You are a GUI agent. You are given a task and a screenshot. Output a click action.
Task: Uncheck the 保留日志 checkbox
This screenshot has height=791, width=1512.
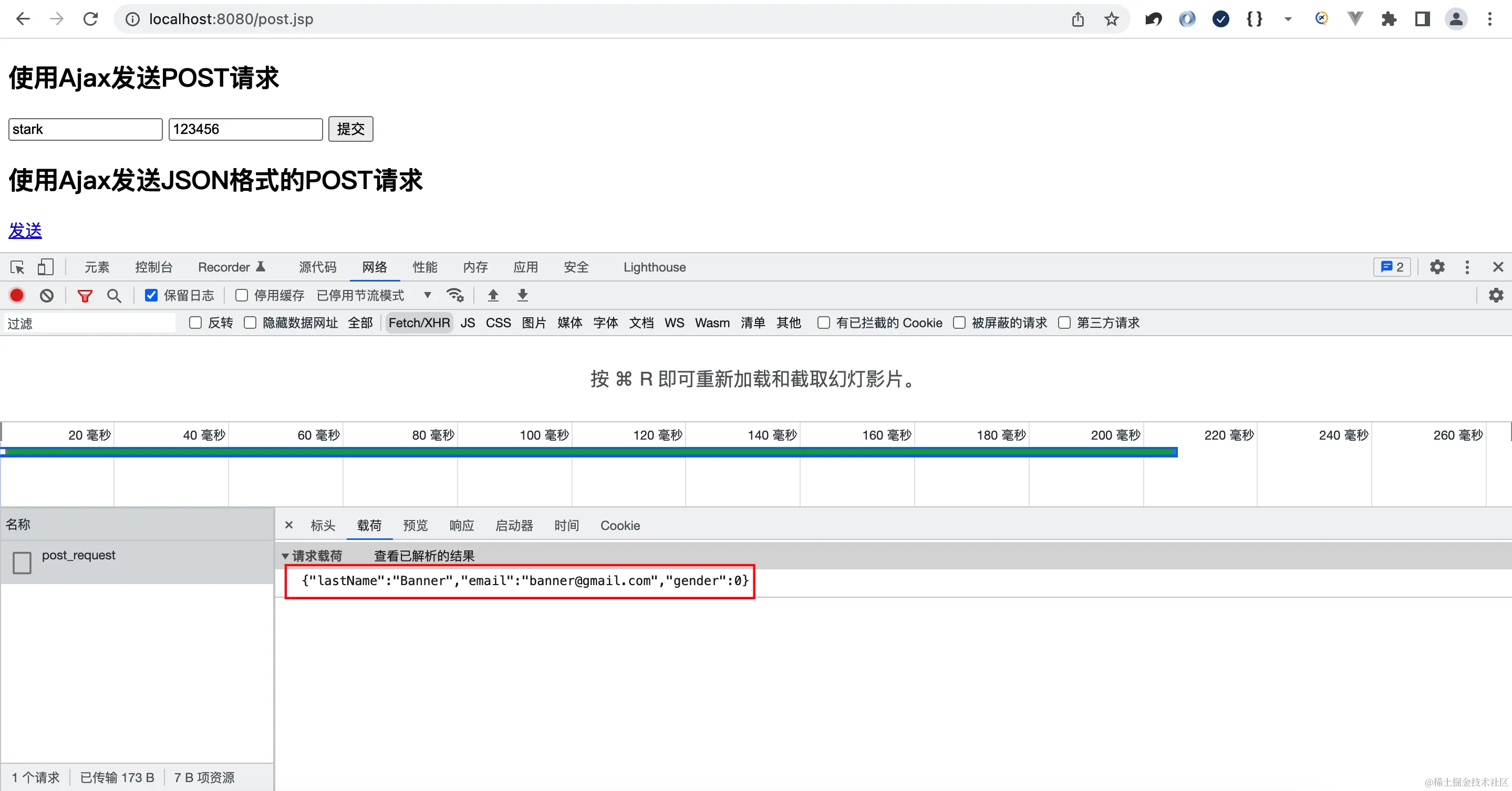click(x=151, y=295)
